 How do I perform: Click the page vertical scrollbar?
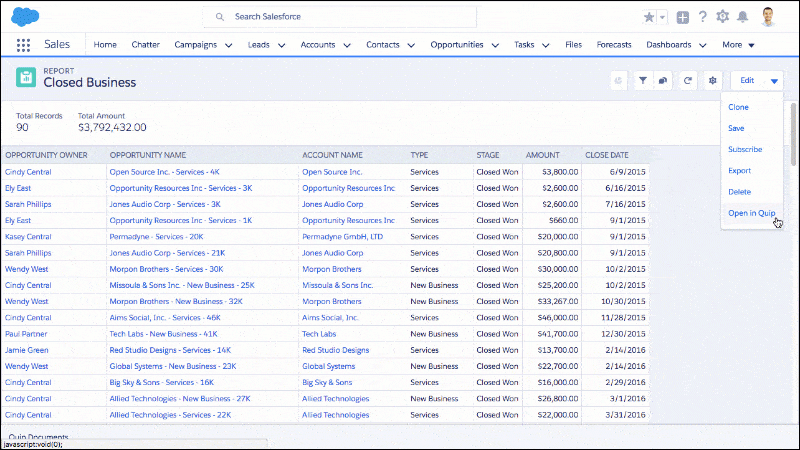click(793, 134)
